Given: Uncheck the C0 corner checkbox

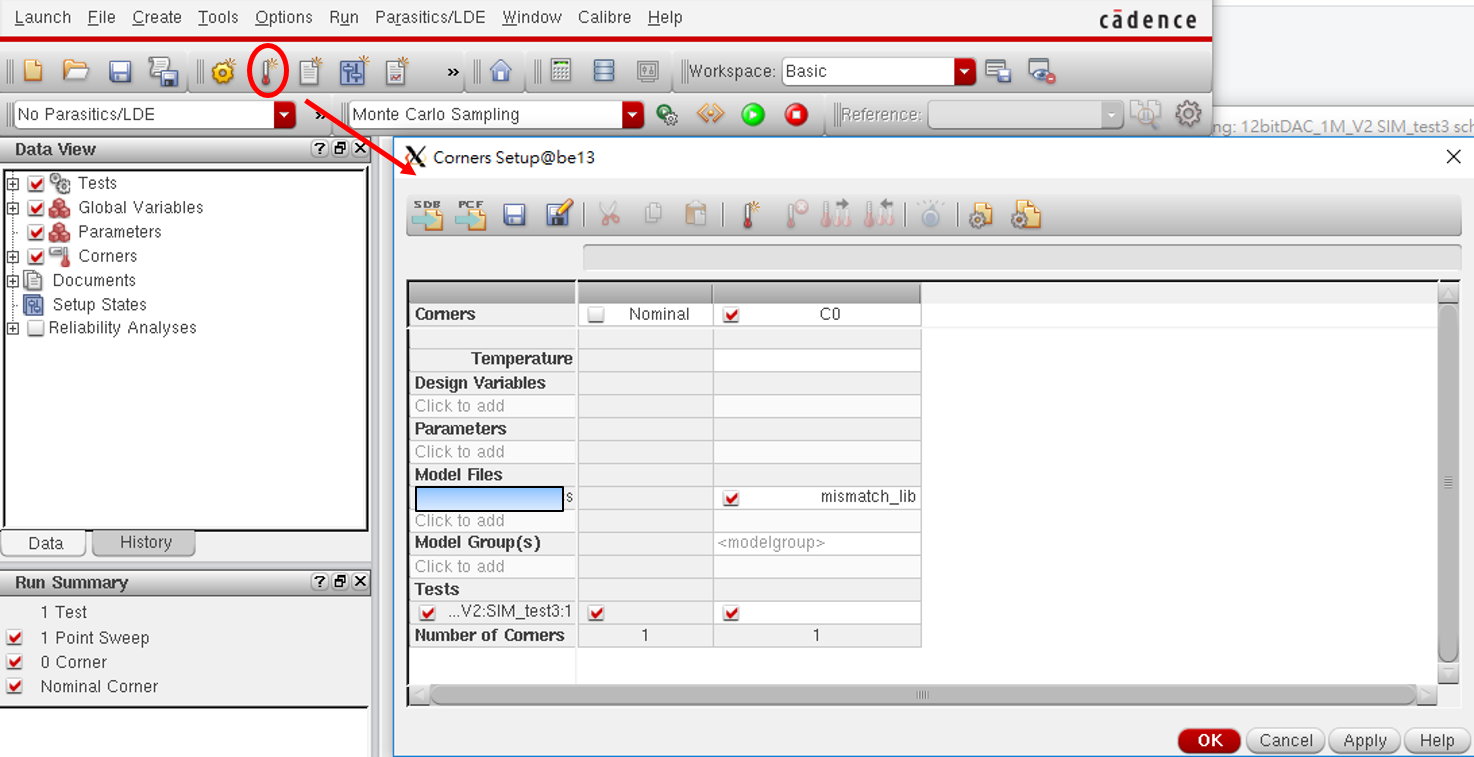Looking at the screenshot, I should [731, 315].
